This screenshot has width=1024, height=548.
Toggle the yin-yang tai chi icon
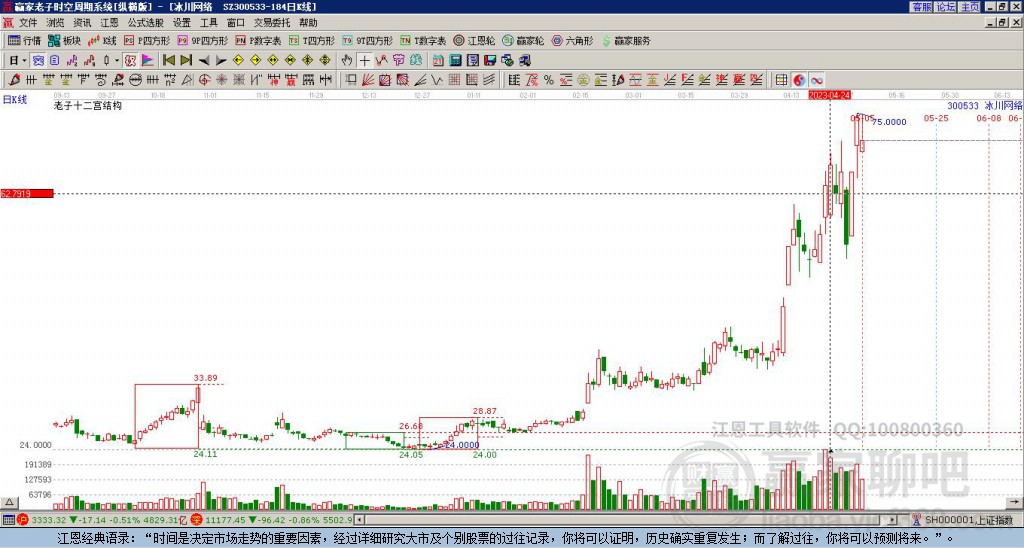point(799,80)
